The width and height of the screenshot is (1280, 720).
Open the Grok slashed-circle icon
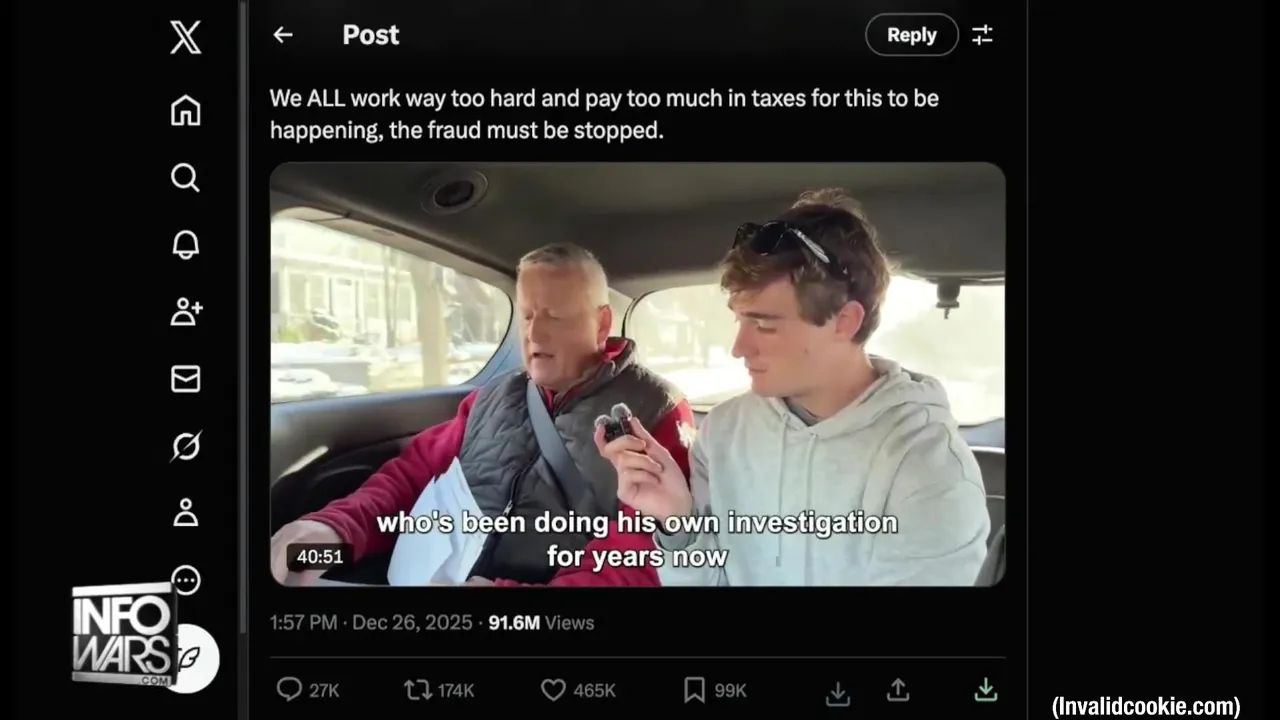coord(185,446)
